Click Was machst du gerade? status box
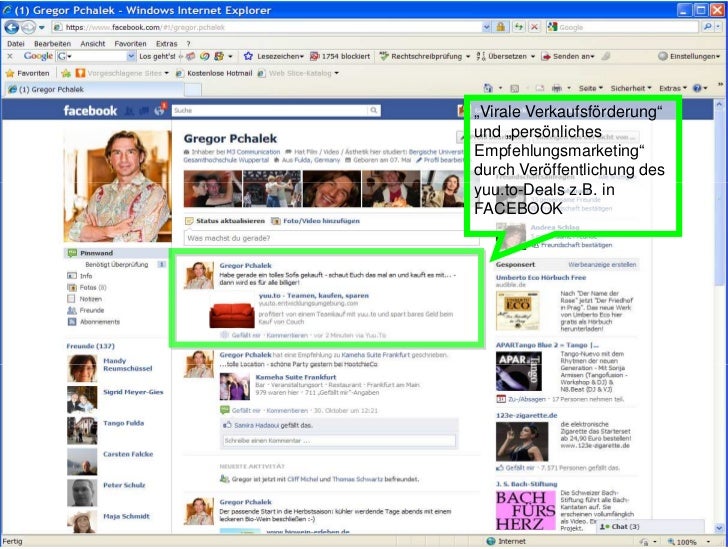 click(332, 238)
